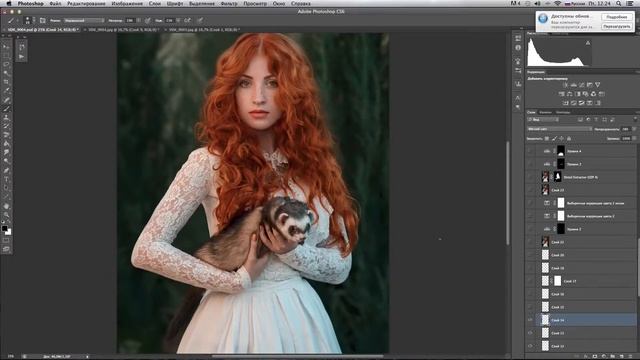Open the flow slider arrow
The height and width of the screenshot is (360, 640).
[178, 20]
